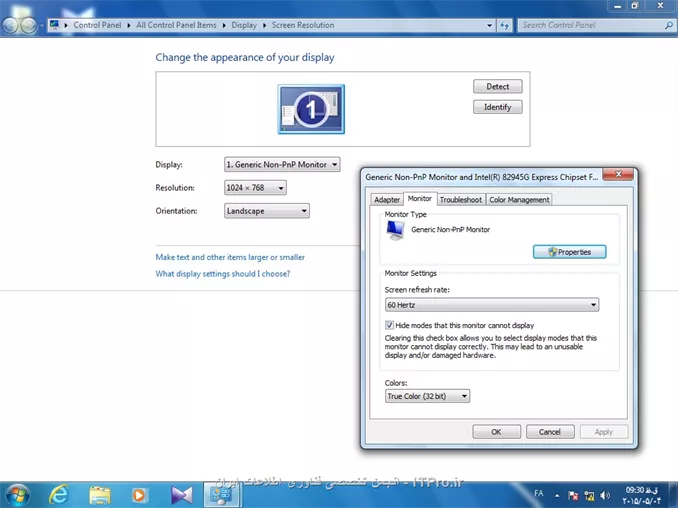Select the monitor 1 thumbnail
The height and width of the screenshot is (508, 678).
click(311, 109)
